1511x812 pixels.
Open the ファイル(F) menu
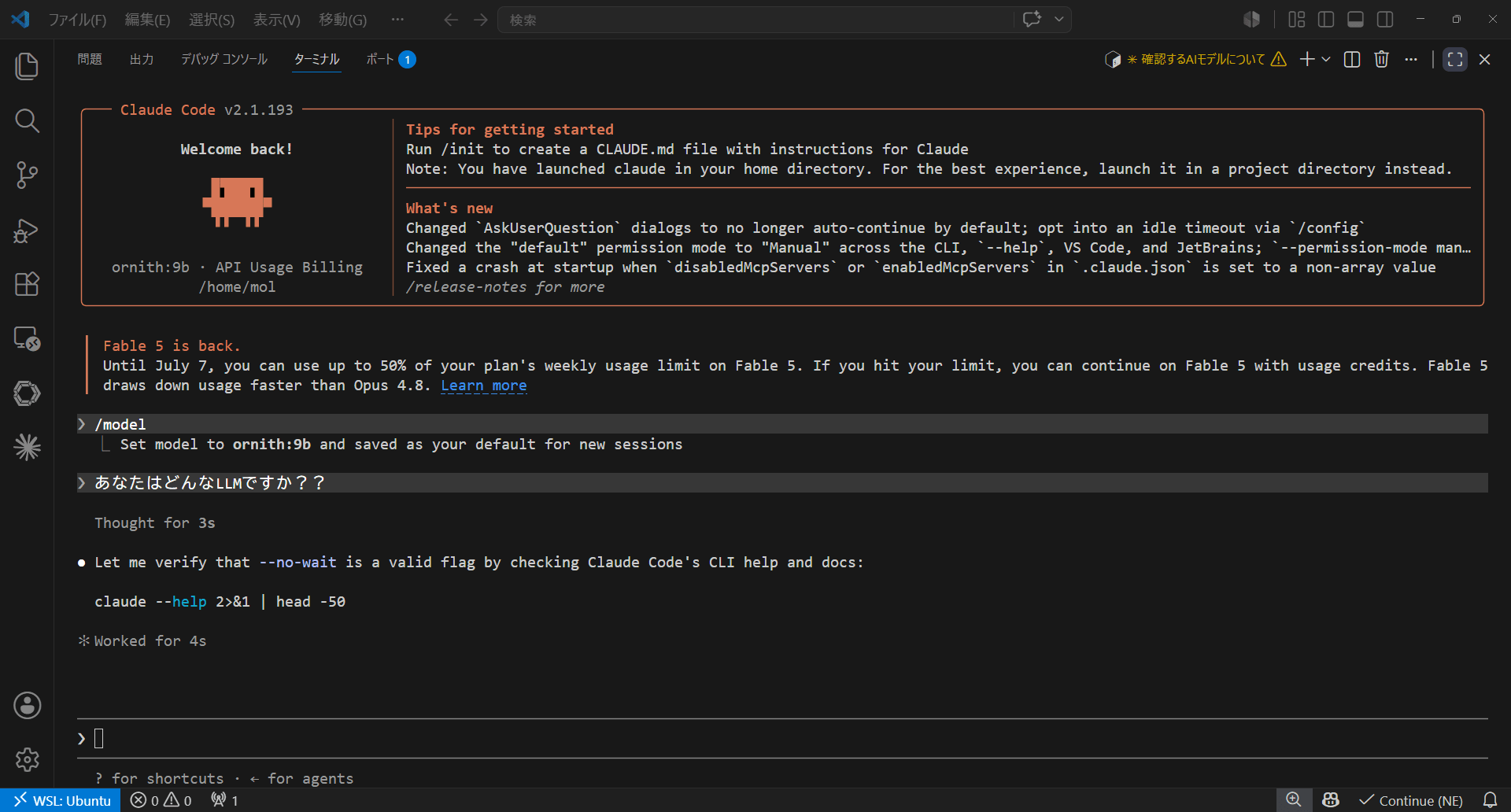[x=77, y=20]
